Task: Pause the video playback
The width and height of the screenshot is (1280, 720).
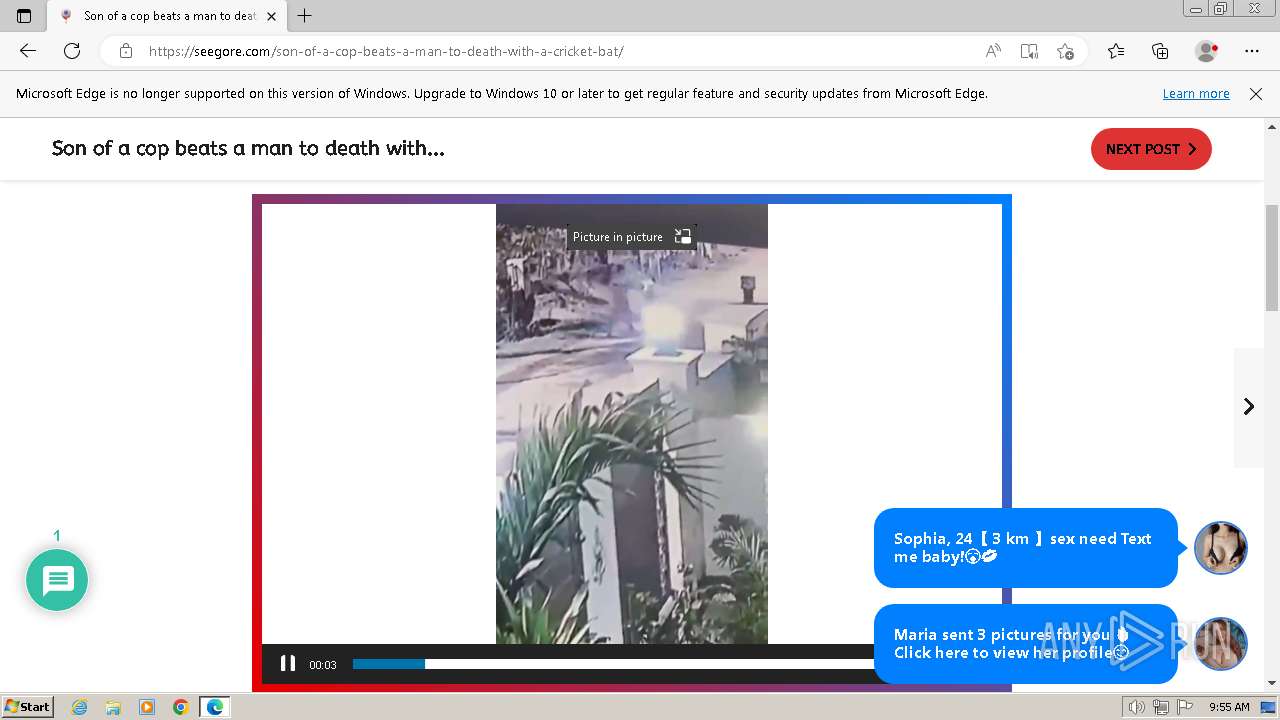Action: point(288,664)
